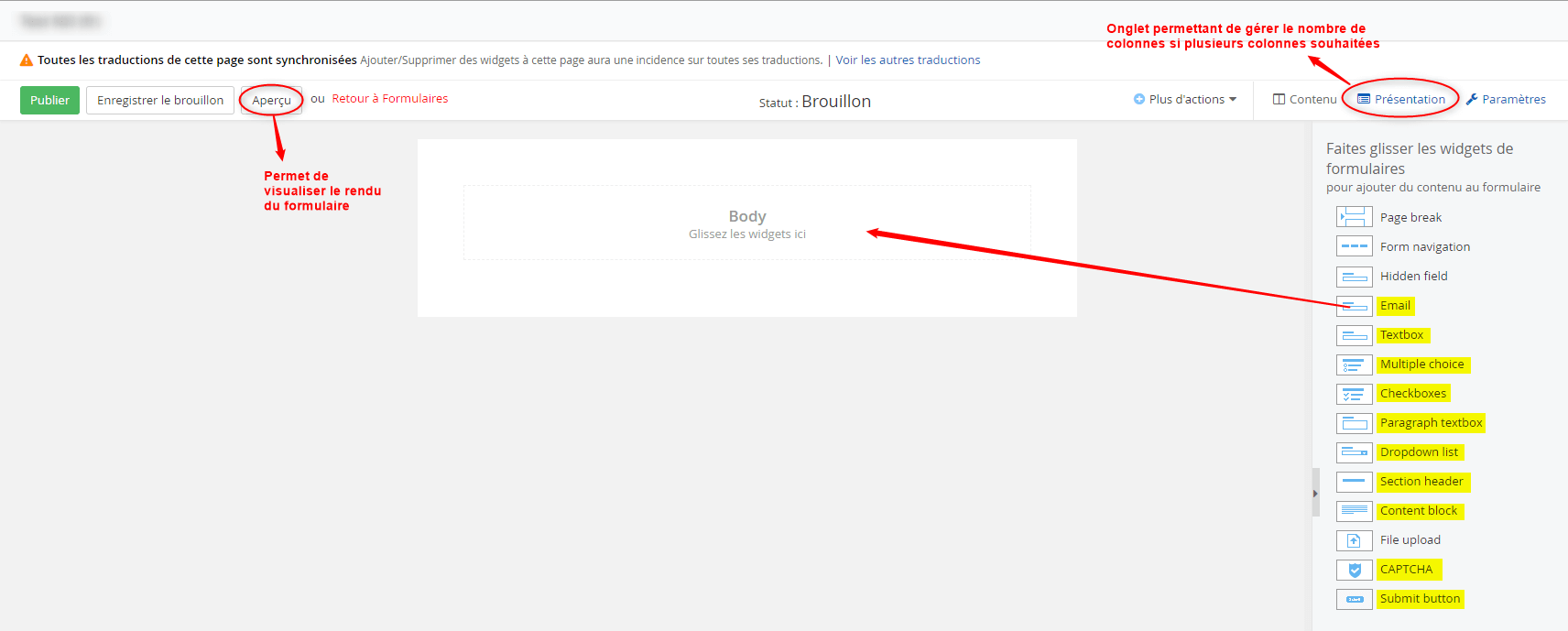The height and width of the screenshot is (631, 1568).
Task: Open the Paramètres tab
Action: 1506,99
